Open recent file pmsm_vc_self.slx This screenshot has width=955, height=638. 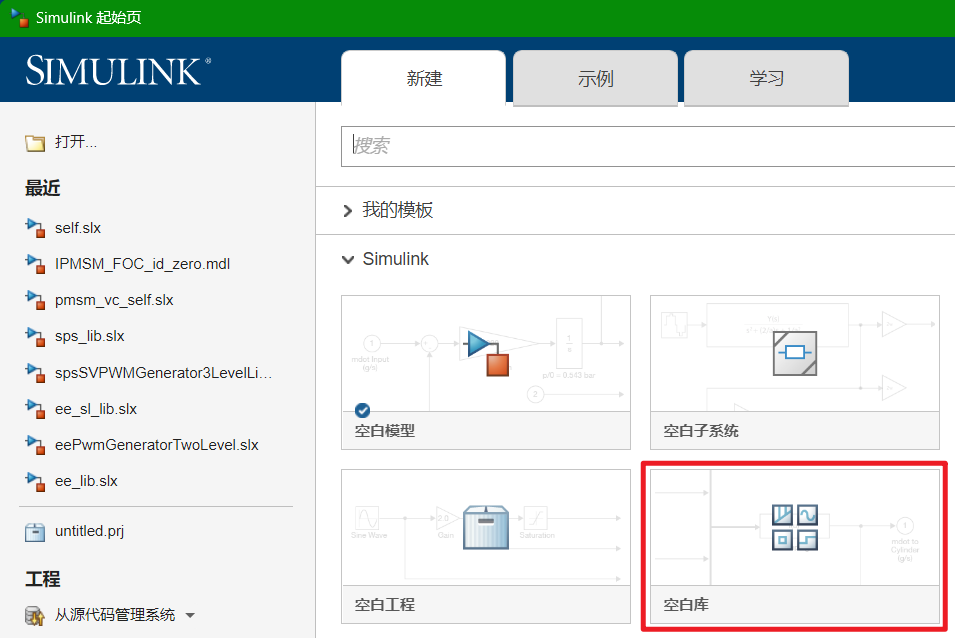(x=114, y=300)
